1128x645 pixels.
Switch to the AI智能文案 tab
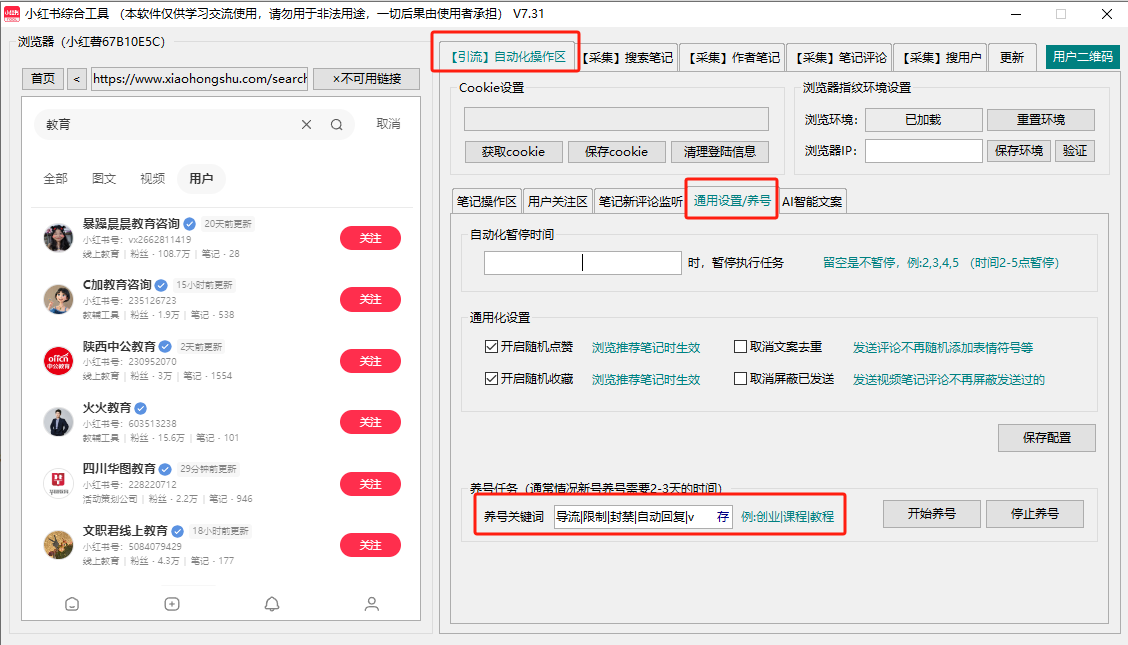click(x=812, y=201)
